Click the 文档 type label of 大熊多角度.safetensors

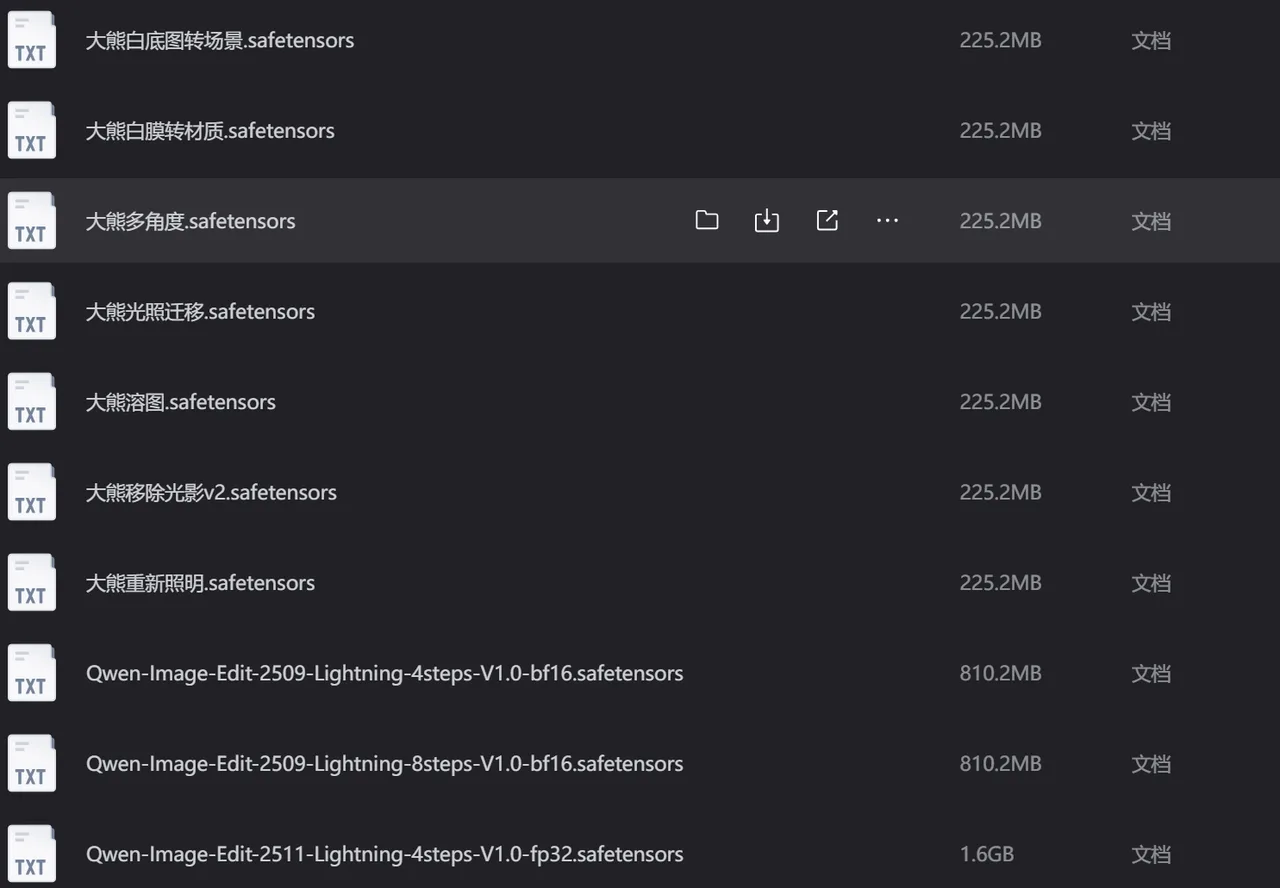1151,221
